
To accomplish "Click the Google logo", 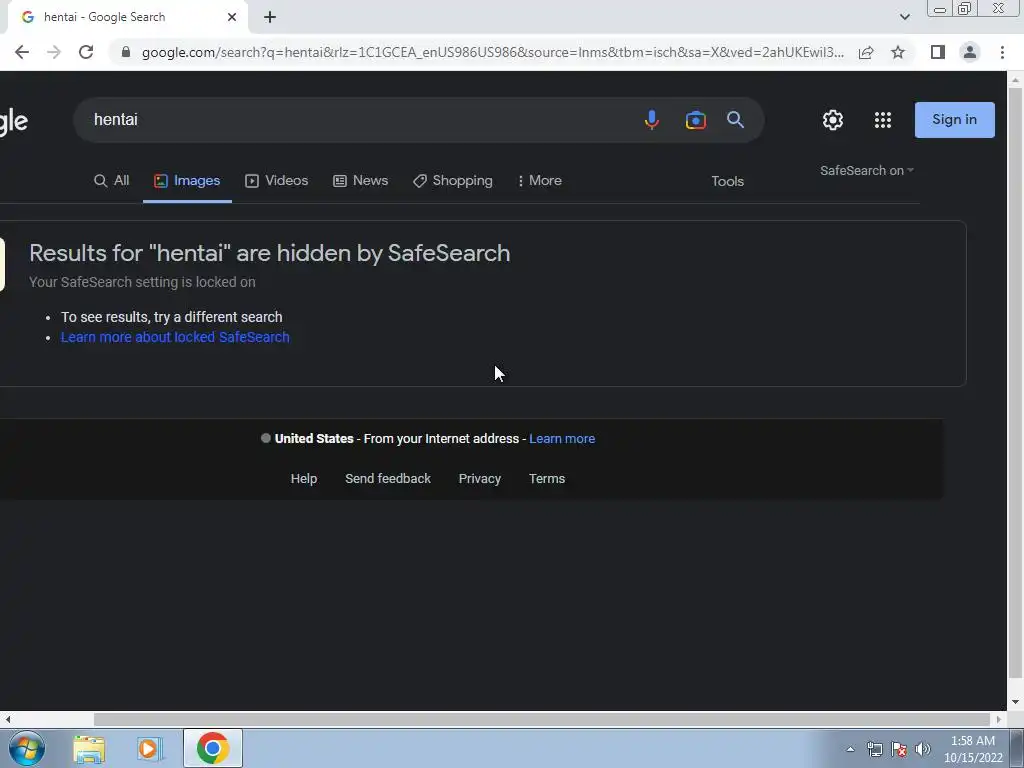I will pos(13,121).
